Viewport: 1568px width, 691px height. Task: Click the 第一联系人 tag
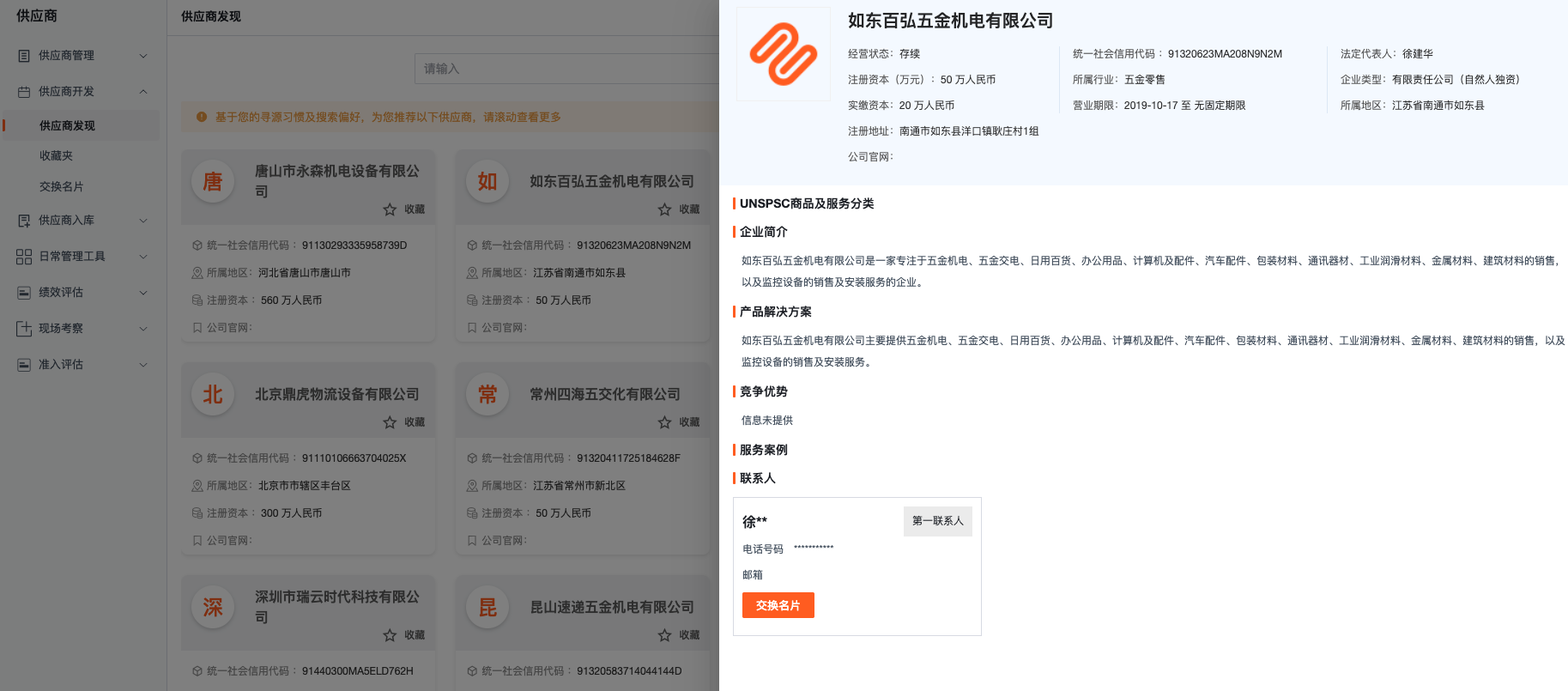tap(938, 521)
